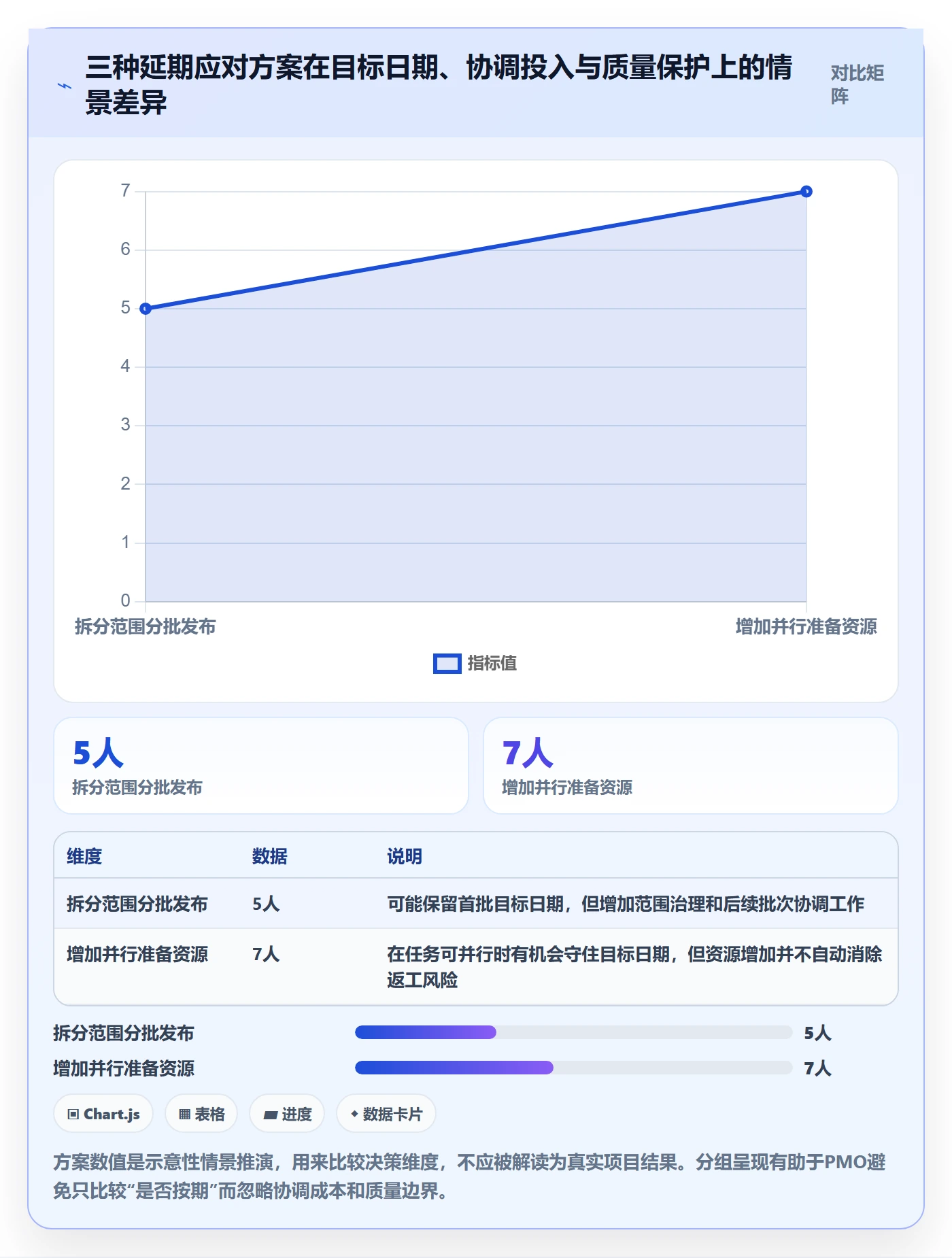Select the chart data point at value 5
This screenshot has height=1258, width=952.
146,309
